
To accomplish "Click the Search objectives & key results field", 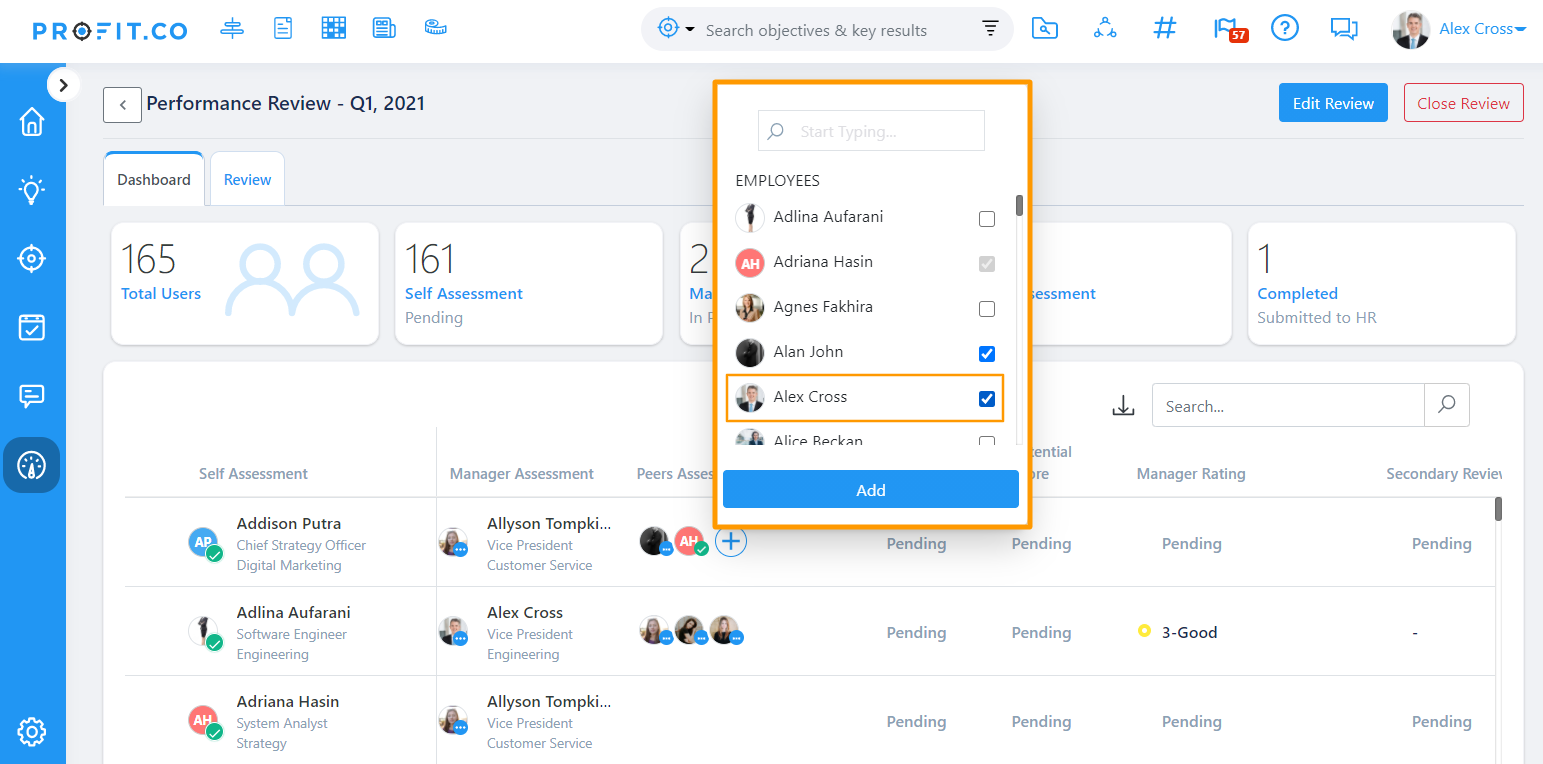I will [x=816, y=30].
